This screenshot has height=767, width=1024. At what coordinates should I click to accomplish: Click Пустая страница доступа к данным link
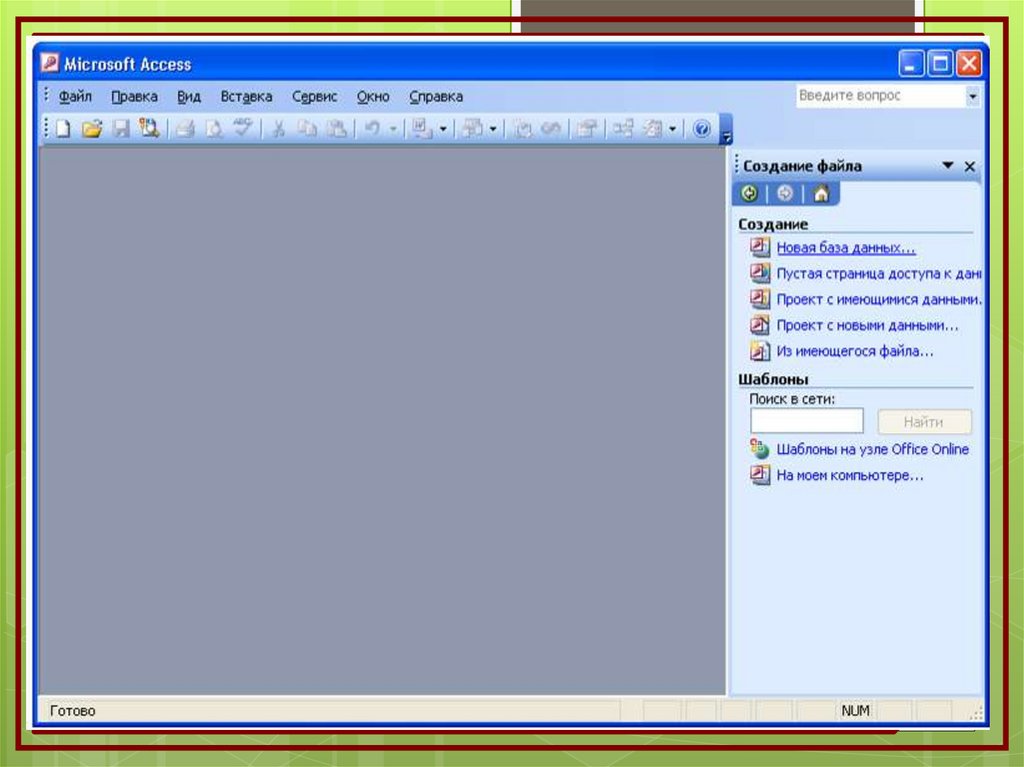[878, 274]
